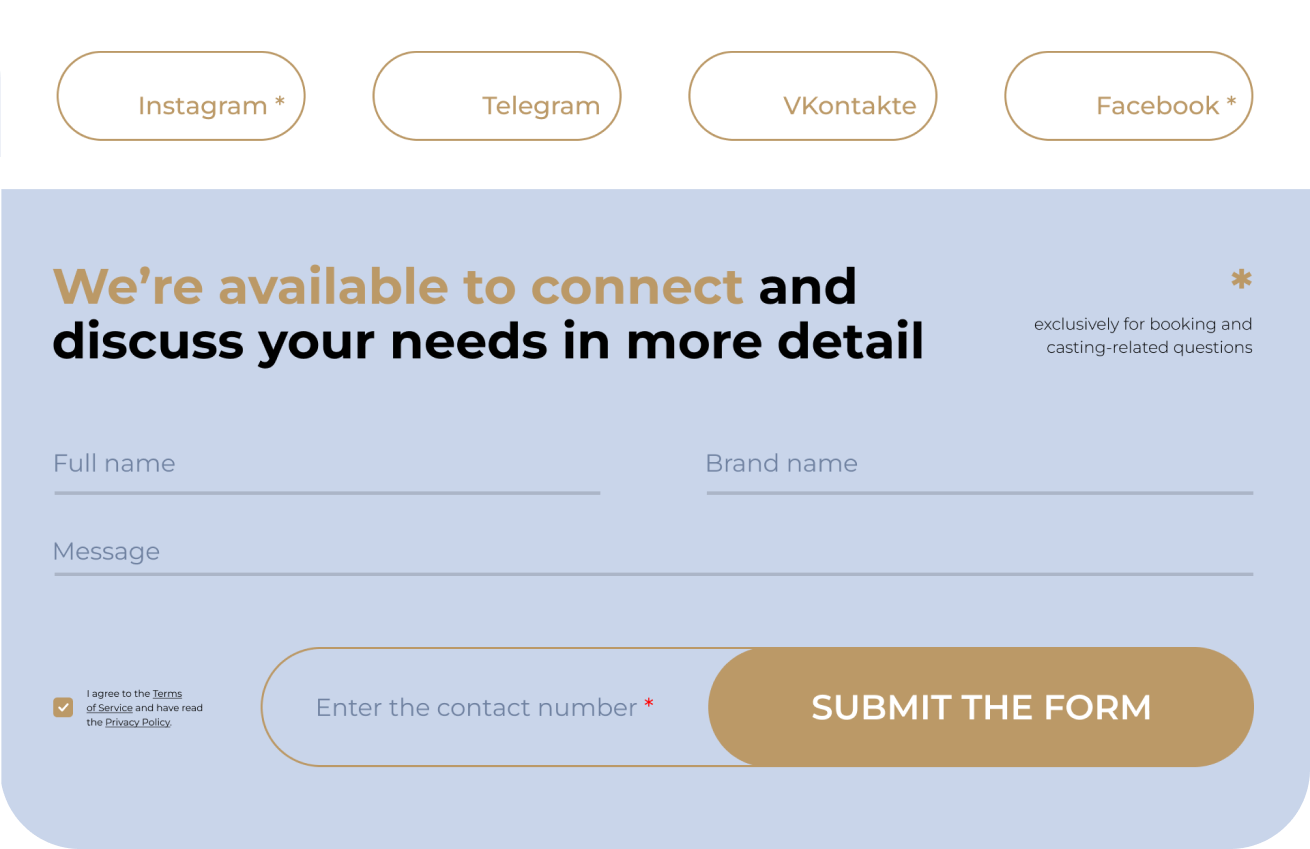Focus the Brand name field
This screenshot has width=1310, height=849.
pos(979,465)
